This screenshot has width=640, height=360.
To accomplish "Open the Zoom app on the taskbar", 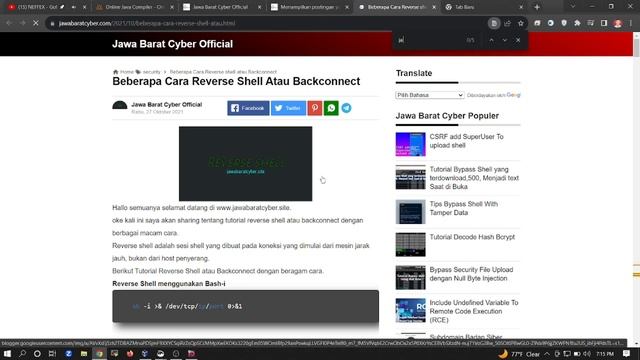I will (x=68, y=353).
